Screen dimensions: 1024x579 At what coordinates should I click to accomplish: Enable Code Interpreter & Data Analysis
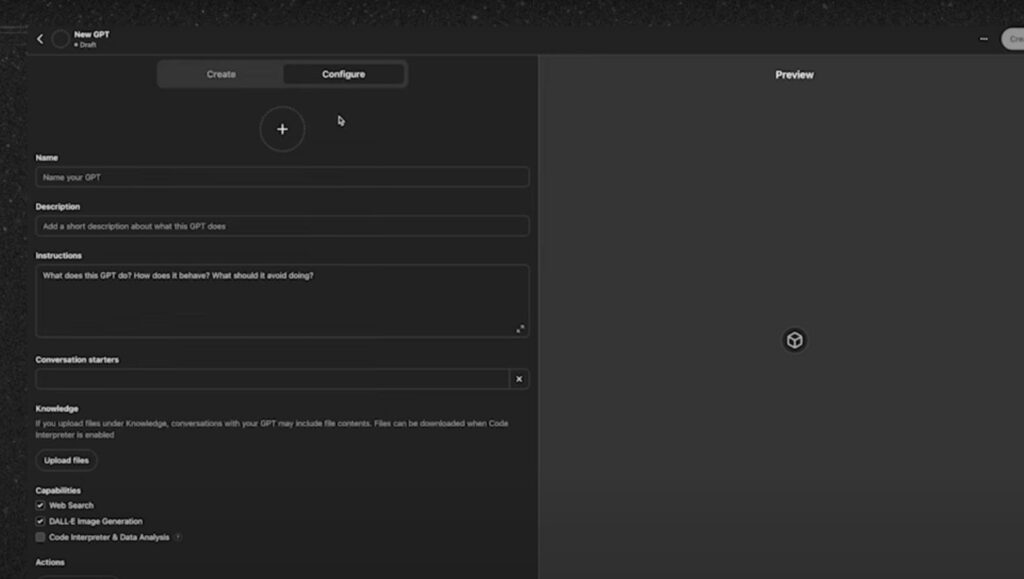(x=40, y=537)
